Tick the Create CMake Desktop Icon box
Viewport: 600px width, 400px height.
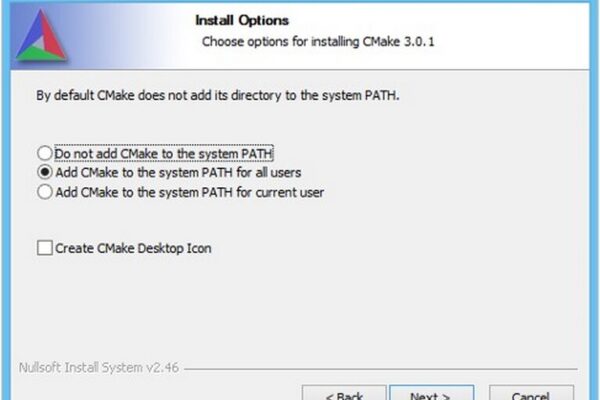click(x=45, y=248)
